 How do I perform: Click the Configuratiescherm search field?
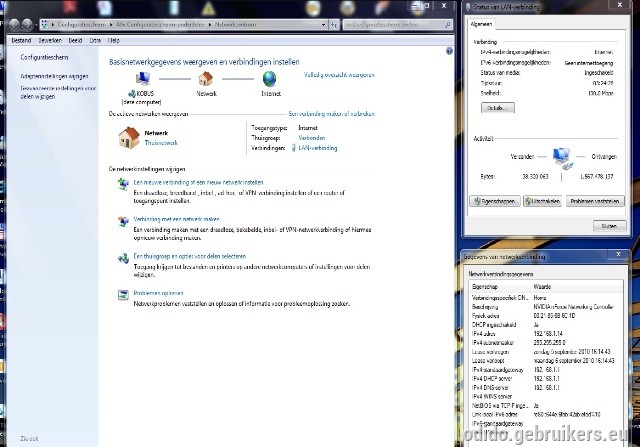point(398,25)
